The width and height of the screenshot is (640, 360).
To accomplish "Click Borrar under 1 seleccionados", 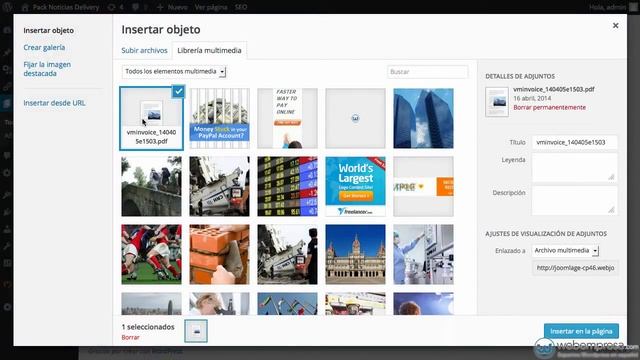I will 131,337.
